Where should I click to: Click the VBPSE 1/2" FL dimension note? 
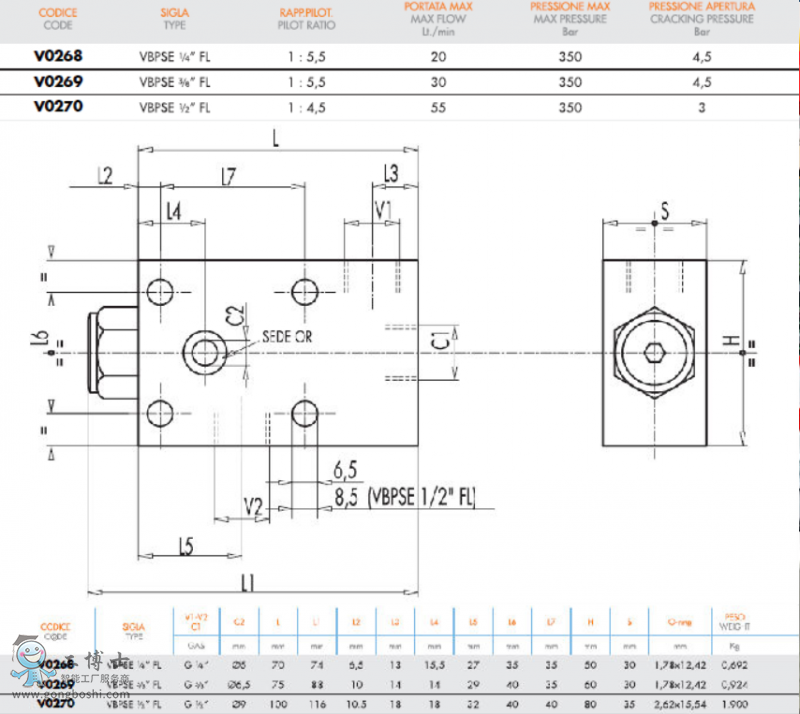tap(420, 494)
